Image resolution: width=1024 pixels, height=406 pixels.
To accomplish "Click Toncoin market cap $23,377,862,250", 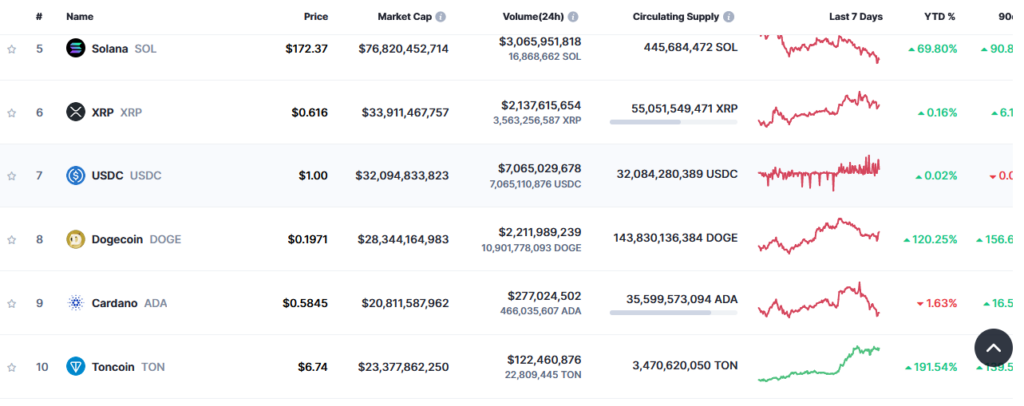I will tap(404, 367).
